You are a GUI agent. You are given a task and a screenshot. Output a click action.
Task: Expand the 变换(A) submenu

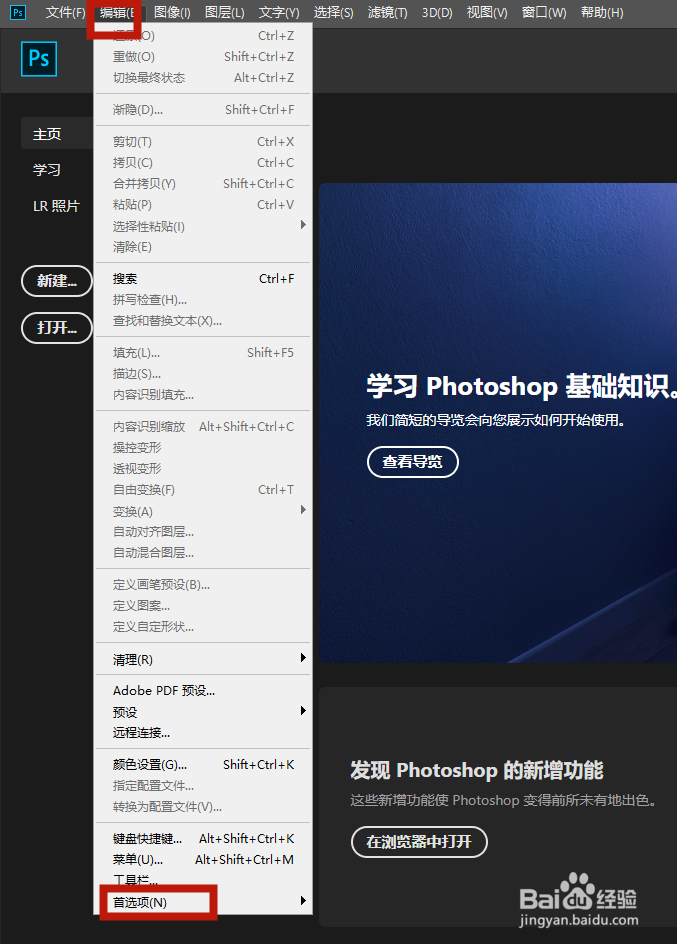point(203,511)
